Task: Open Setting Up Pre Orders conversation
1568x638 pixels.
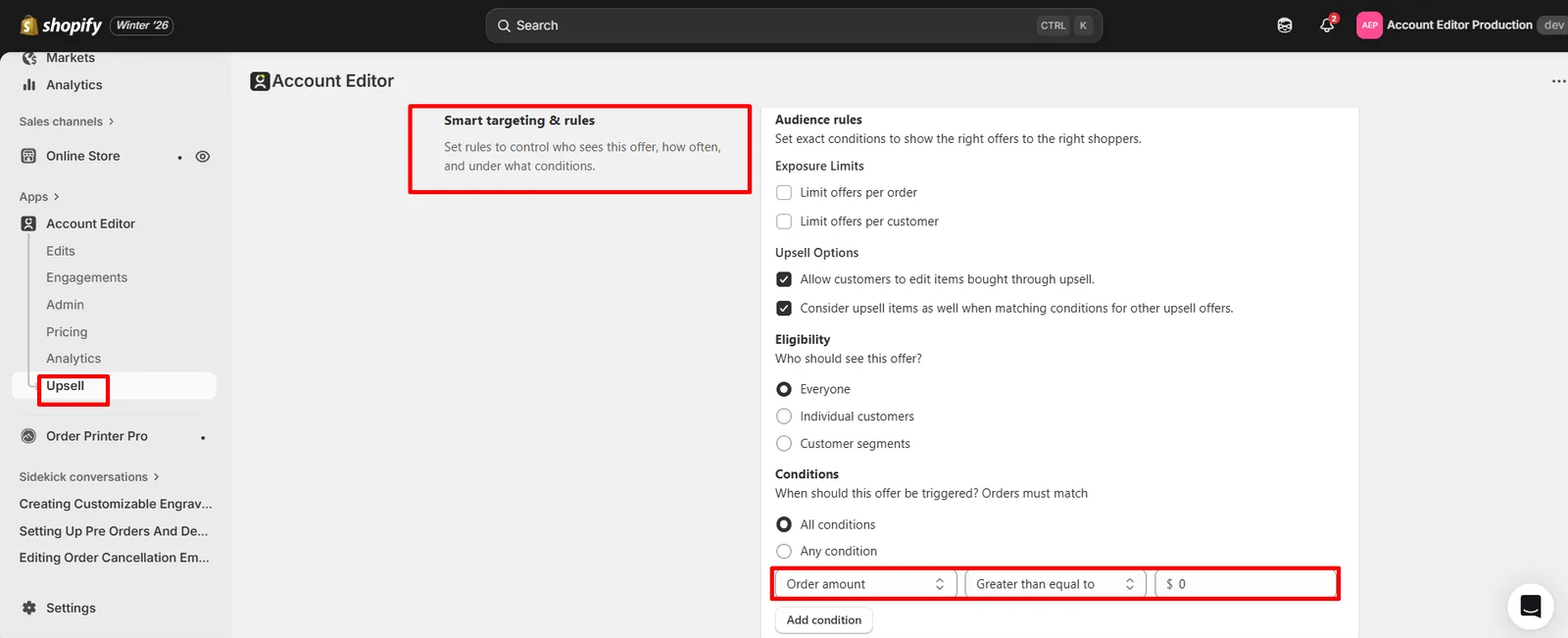Action: click(x=114, y=531)
